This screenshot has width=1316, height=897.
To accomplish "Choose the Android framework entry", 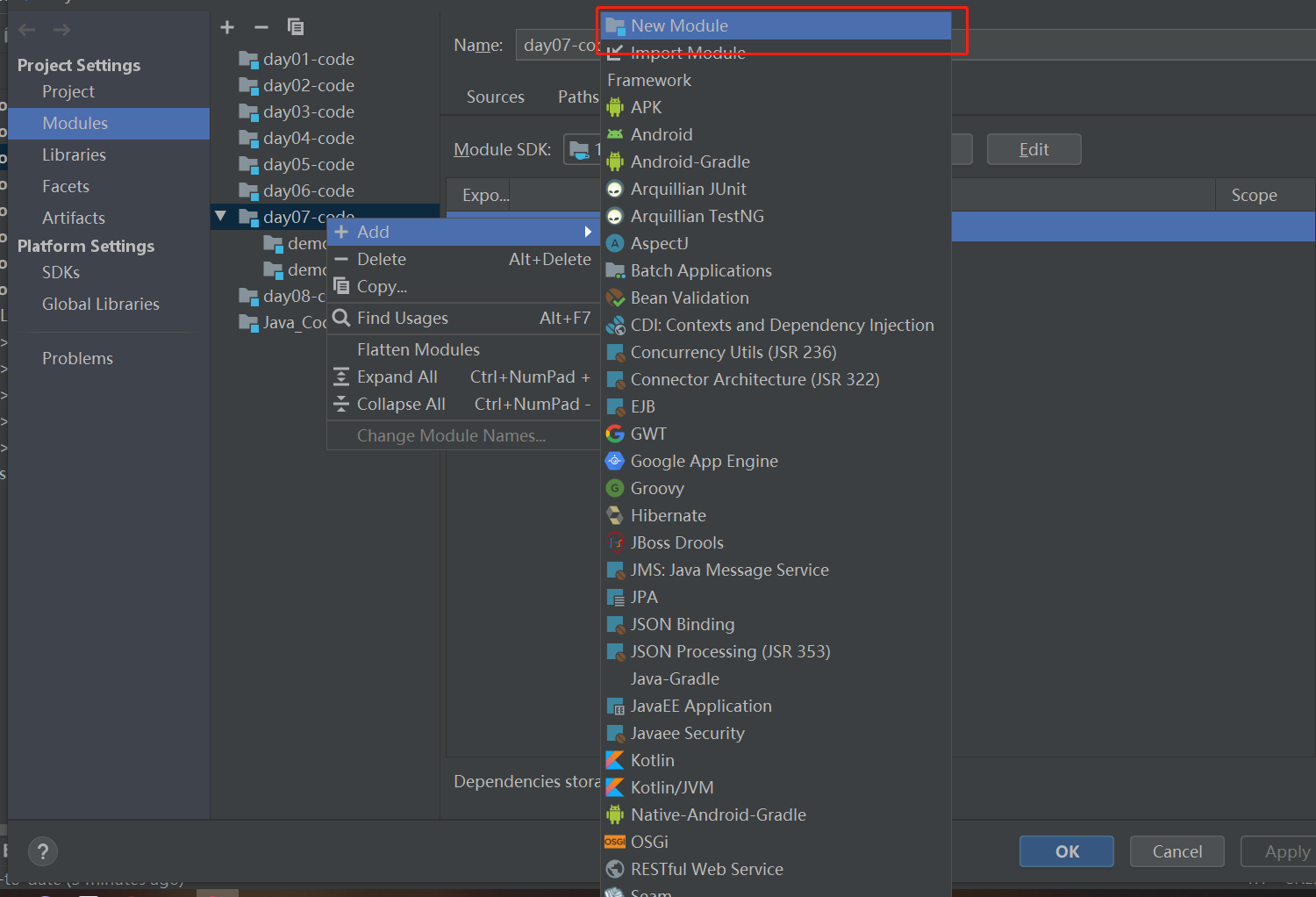I will tap(776, 134).
